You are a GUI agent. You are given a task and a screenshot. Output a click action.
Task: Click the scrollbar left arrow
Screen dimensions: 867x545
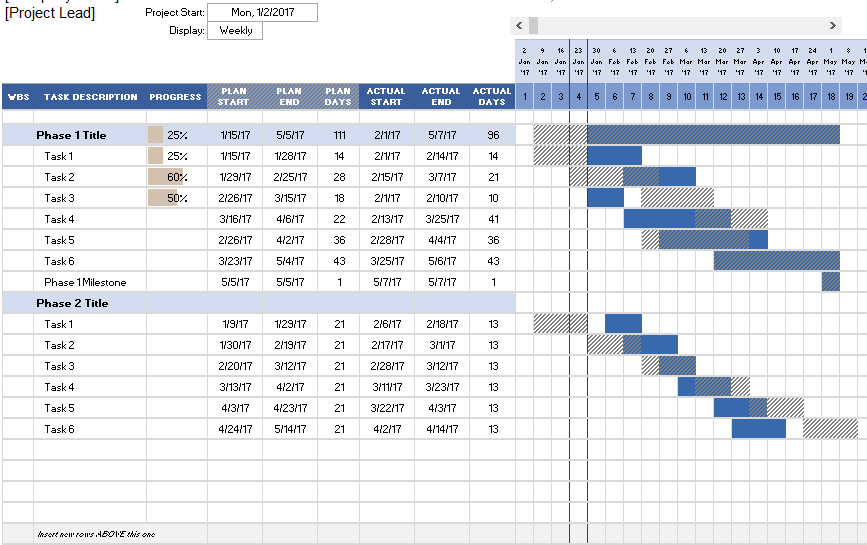click(x=519, y=25)
